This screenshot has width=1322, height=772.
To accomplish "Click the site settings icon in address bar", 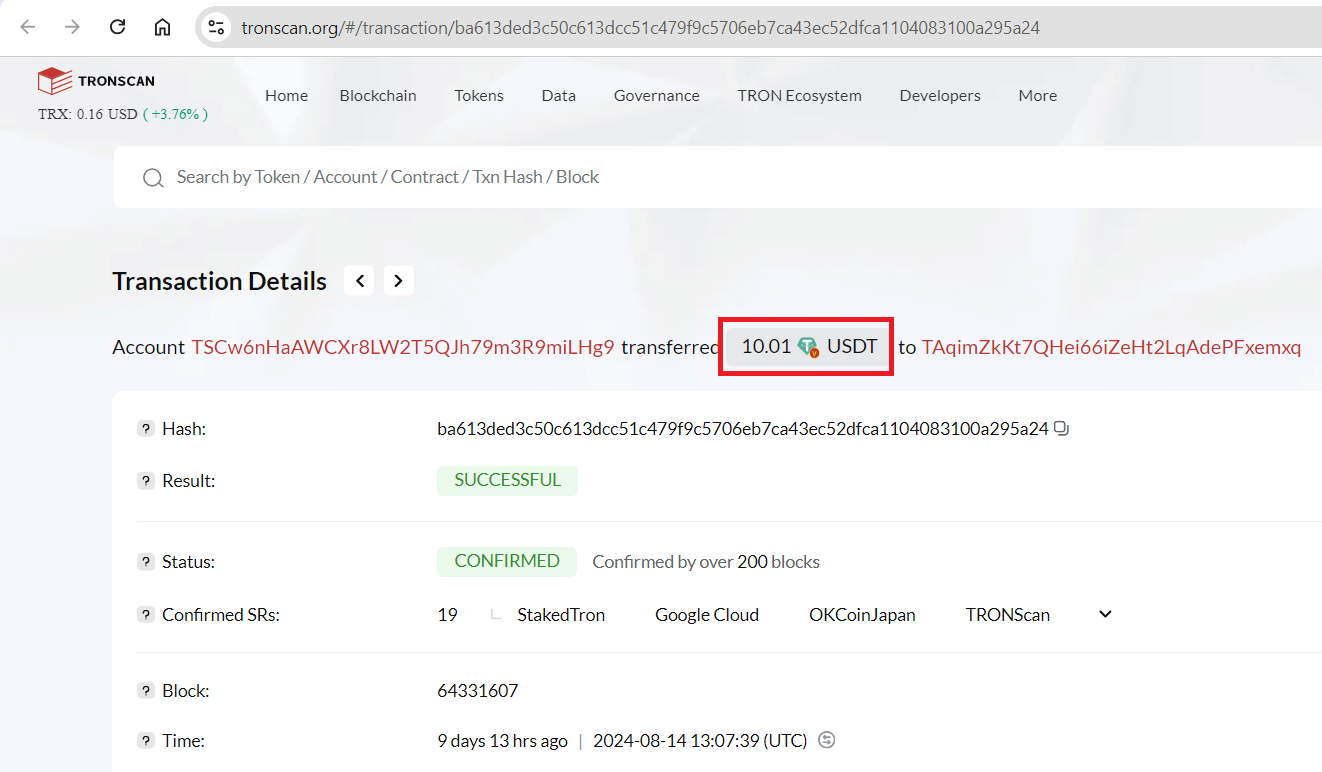I will click(x=216, y=28).
